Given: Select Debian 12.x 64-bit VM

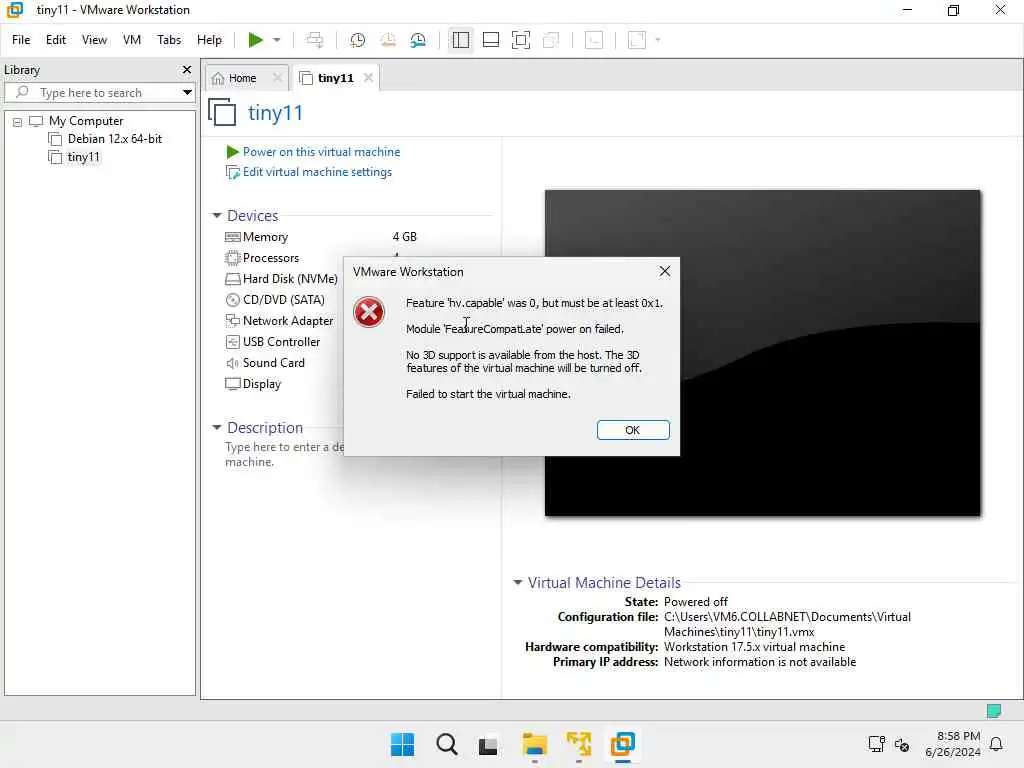Looking at the screenshot, I should (114, 138).
